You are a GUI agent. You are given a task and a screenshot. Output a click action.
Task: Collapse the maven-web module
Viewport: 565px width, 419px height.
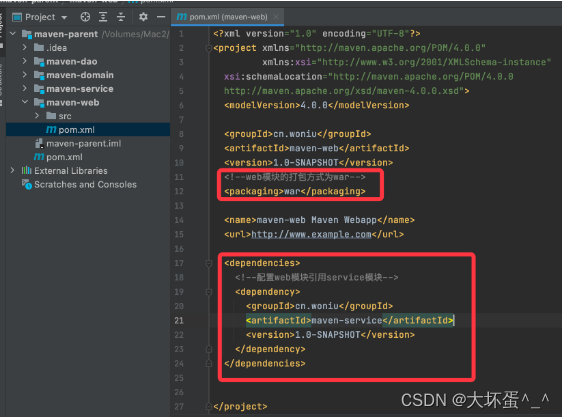(x=25, y=102)
